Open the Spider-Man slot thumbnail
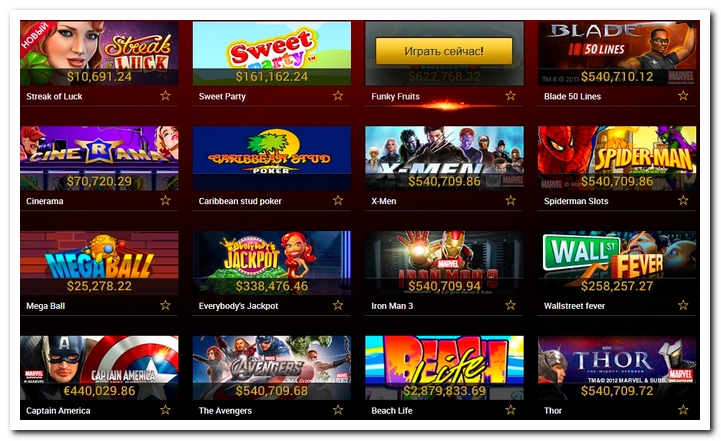This screenshot has height=441, width=721. coord(617,158)
